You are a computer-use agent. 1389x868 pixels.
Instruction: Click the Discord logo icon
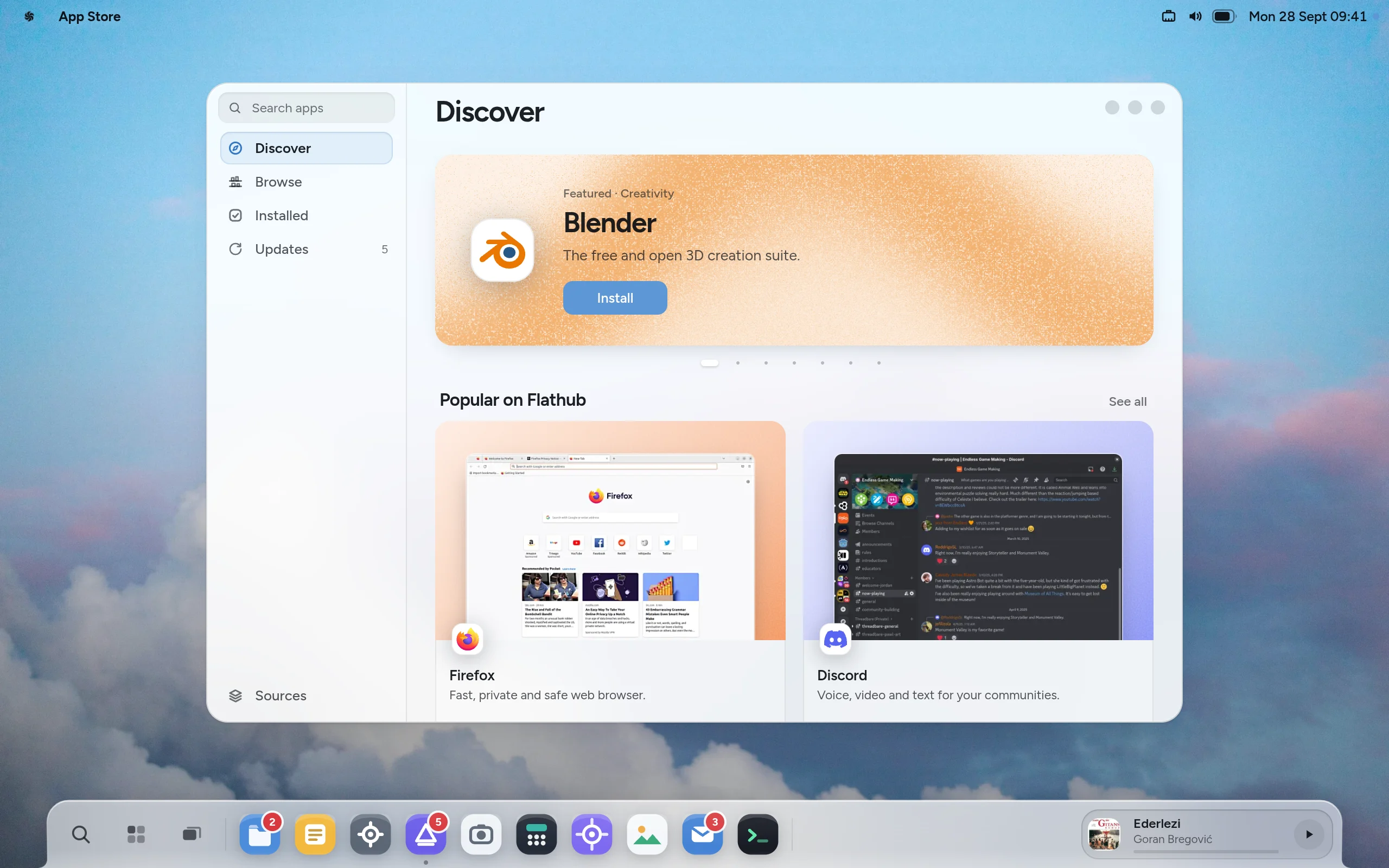point(835,639)
